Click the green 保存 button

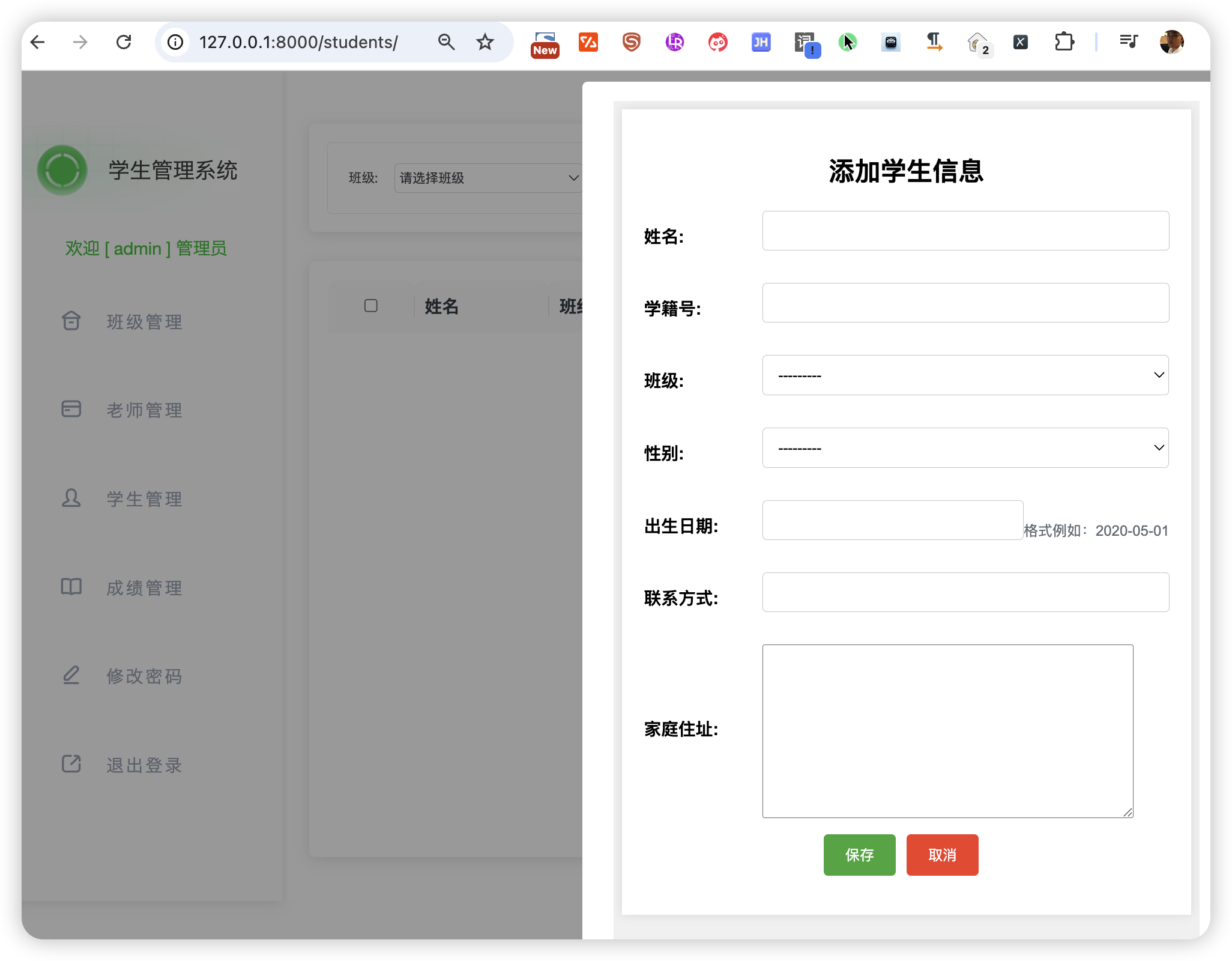tap(859, 855)
